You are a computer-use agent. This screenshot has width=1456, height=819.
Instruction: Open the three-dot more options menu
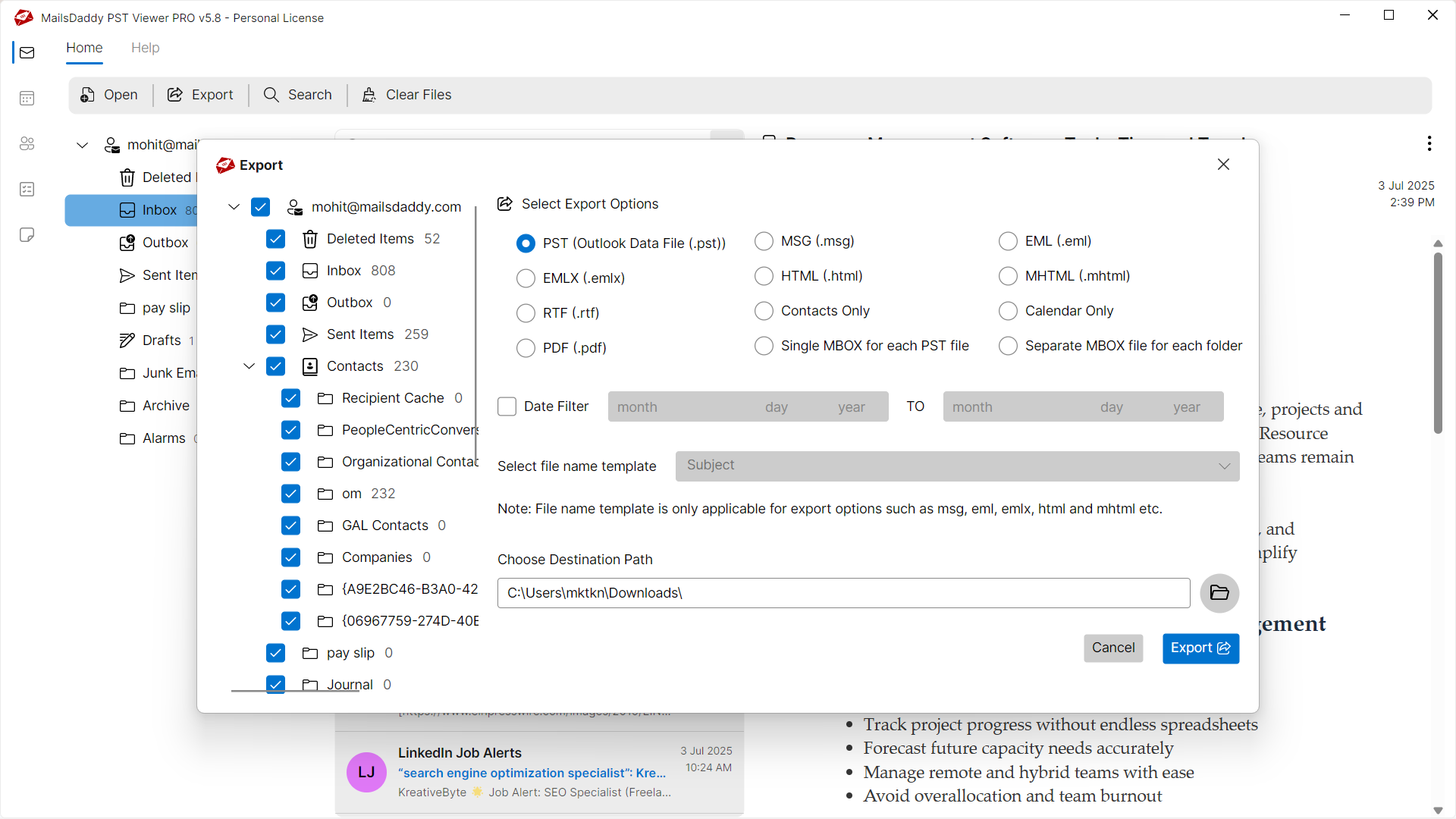(x=1429, y=143)
